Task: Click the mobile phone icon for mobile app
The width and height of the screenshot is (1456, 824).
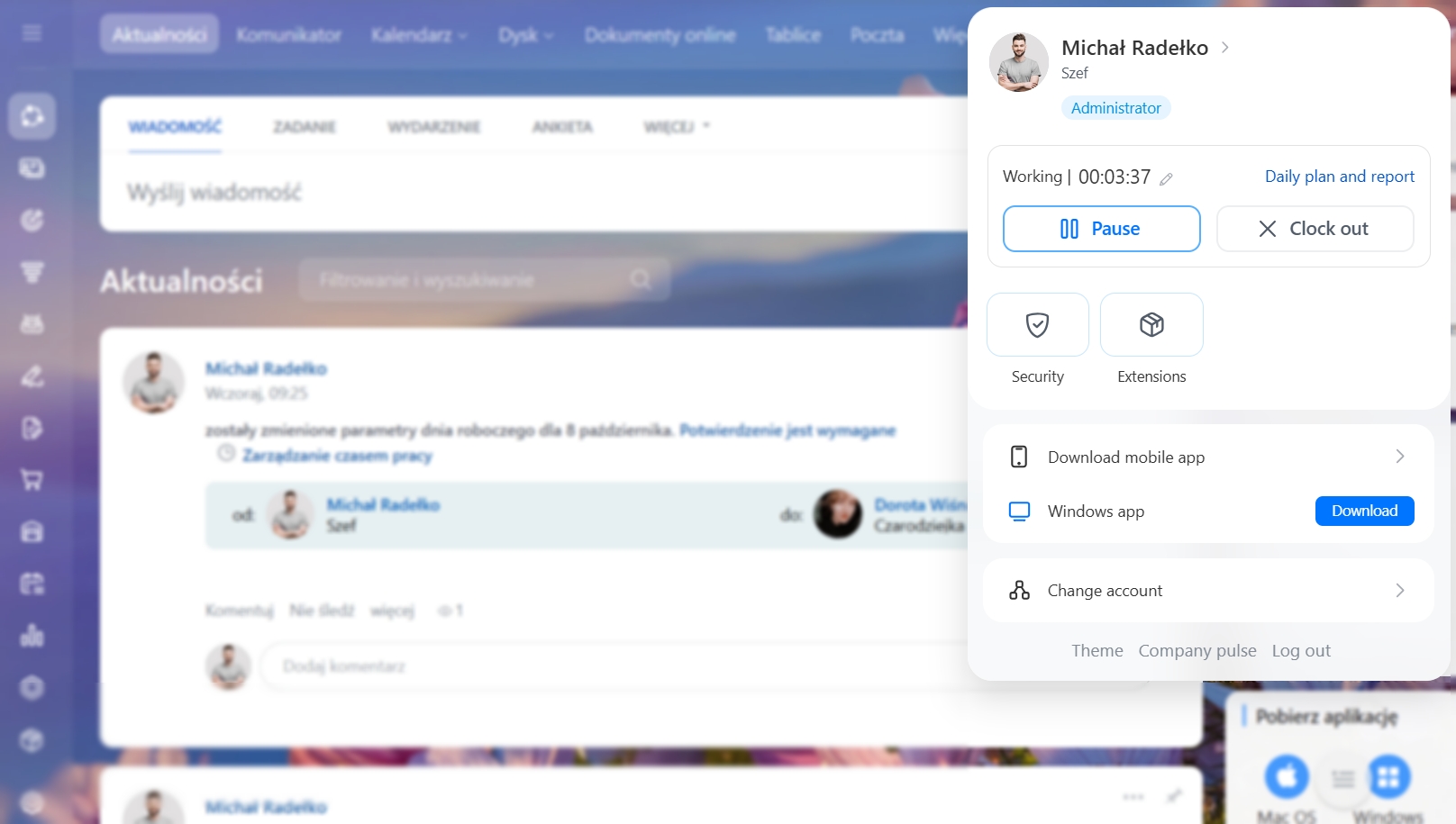Action: [1019, 457]
